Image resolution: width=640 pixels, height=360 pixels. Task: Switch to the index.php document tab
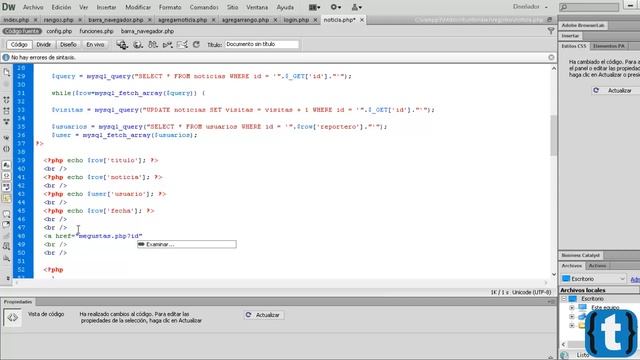(x=16, y=20)
